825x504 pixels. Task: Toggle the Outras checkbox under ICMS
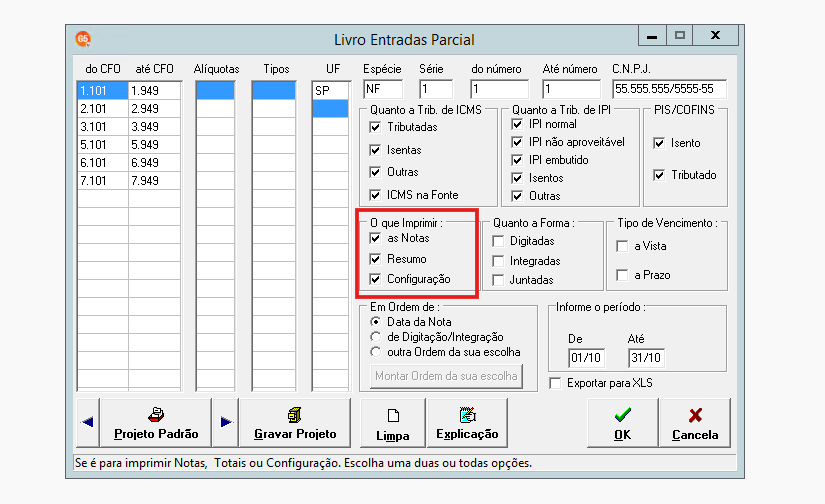pyautogui.click(x=375, y=173)
